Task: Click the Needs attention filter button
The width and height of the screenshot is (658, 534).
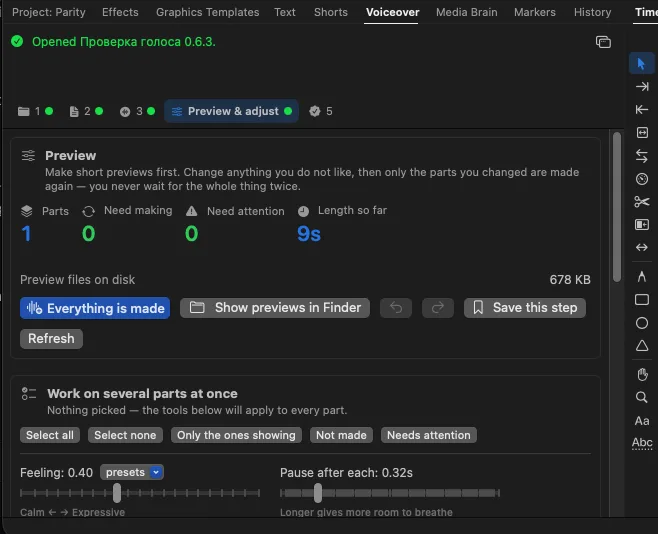Action: (428, 435)
